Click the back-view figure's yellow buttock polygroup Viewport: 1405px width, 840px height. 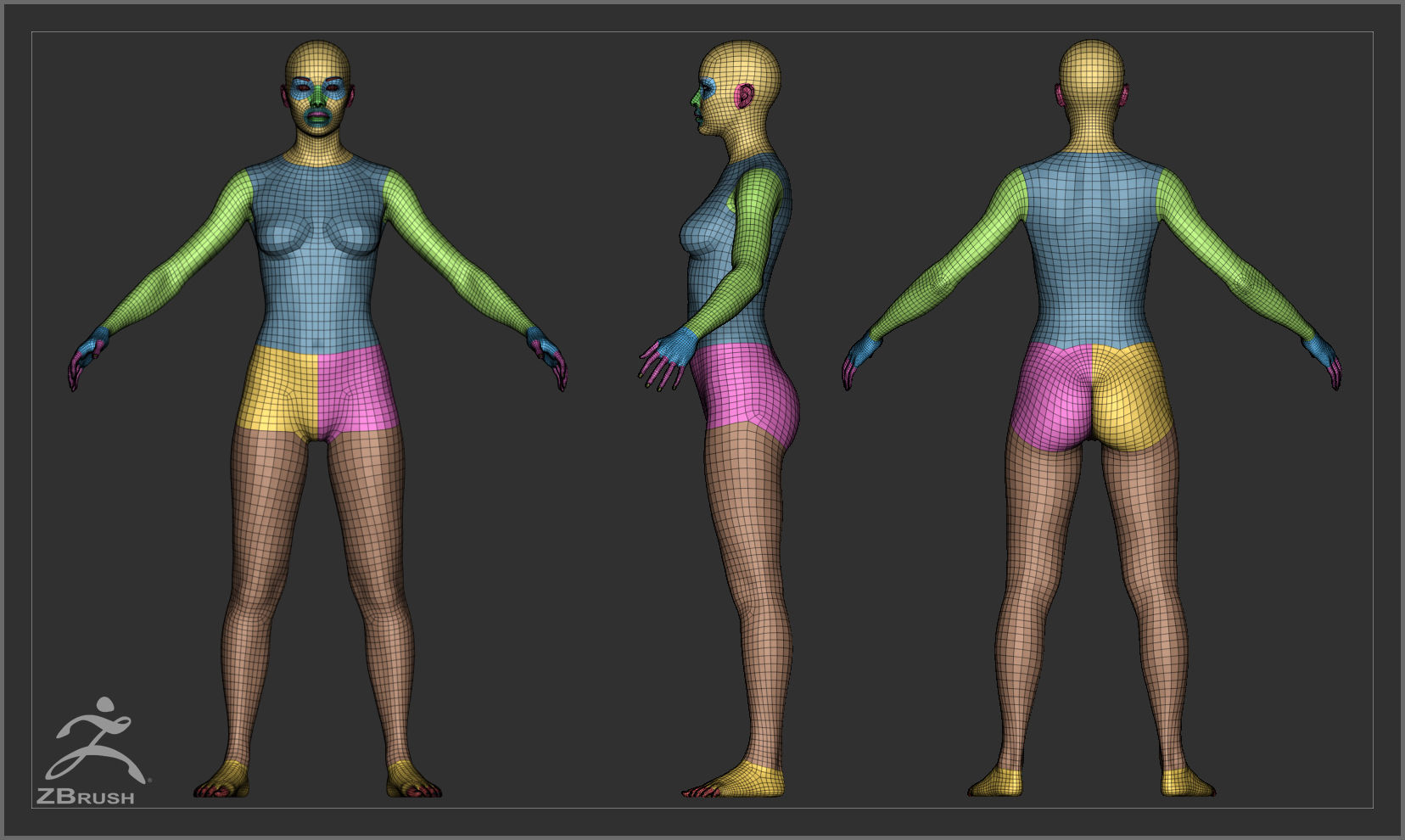[x=1131, y=397]
